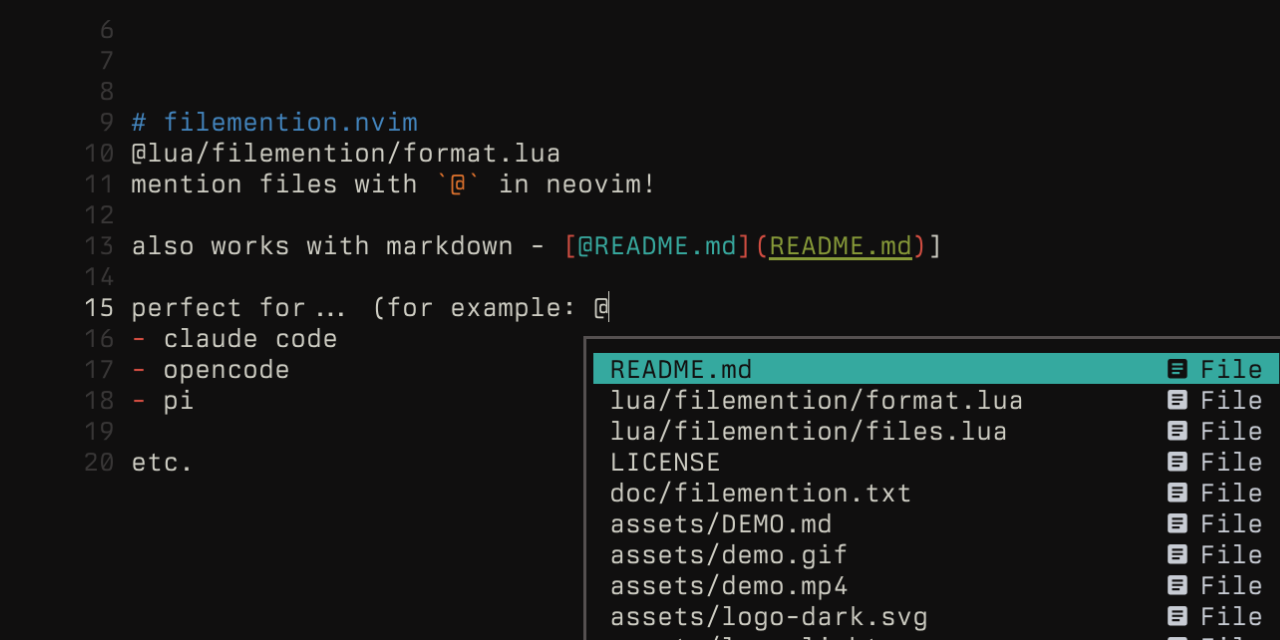Image resolution: width=1280 pixels, height=640 pixels.
Task: Click the orange @ inline code symbol
Action: coord(458,185)
